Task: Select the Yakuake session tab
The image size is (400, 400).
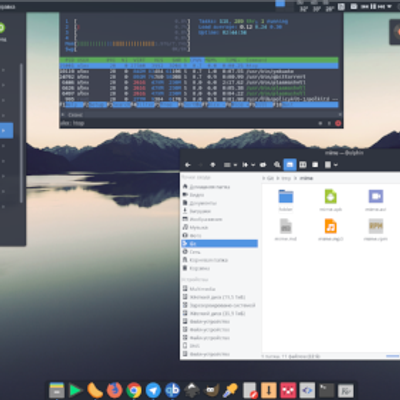Action: (75, 115)
